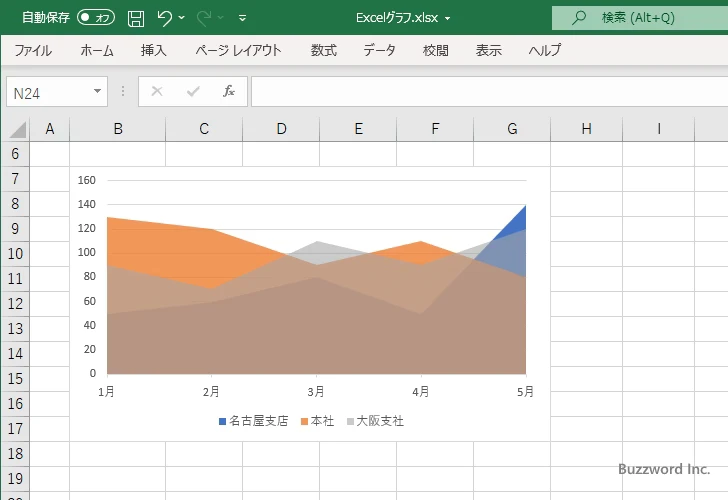Click the blue 名古屋支店 legend swatch
Image resolution: width=728 pixels, height=500 pixels.
(222, 422)
